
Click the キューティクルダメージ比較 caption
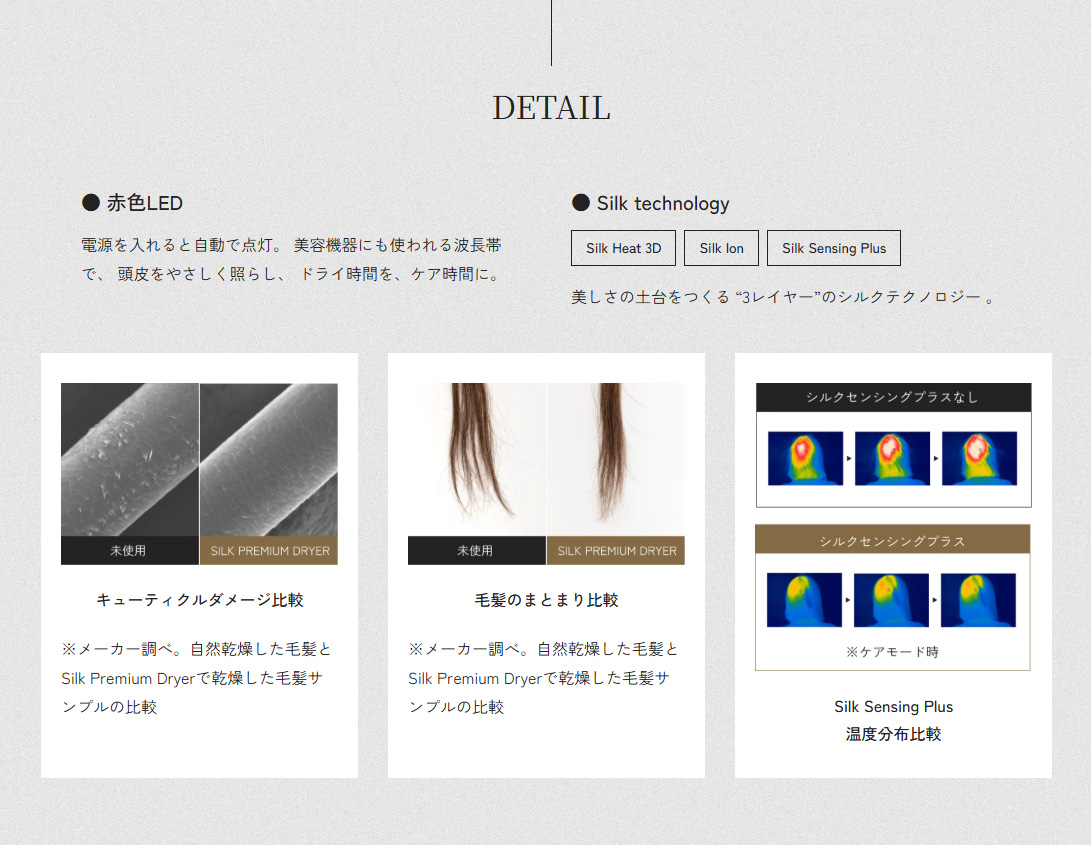point(200,600)
